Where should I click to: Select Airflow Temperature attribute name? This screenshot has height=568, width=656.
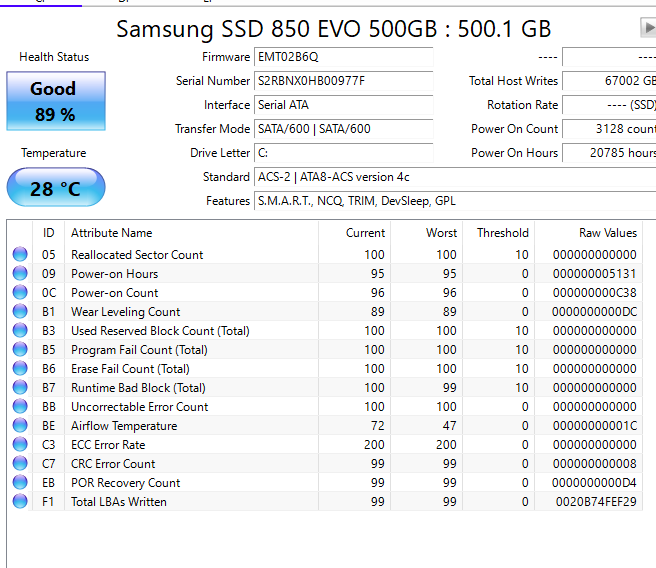click(x=124, y=426)
